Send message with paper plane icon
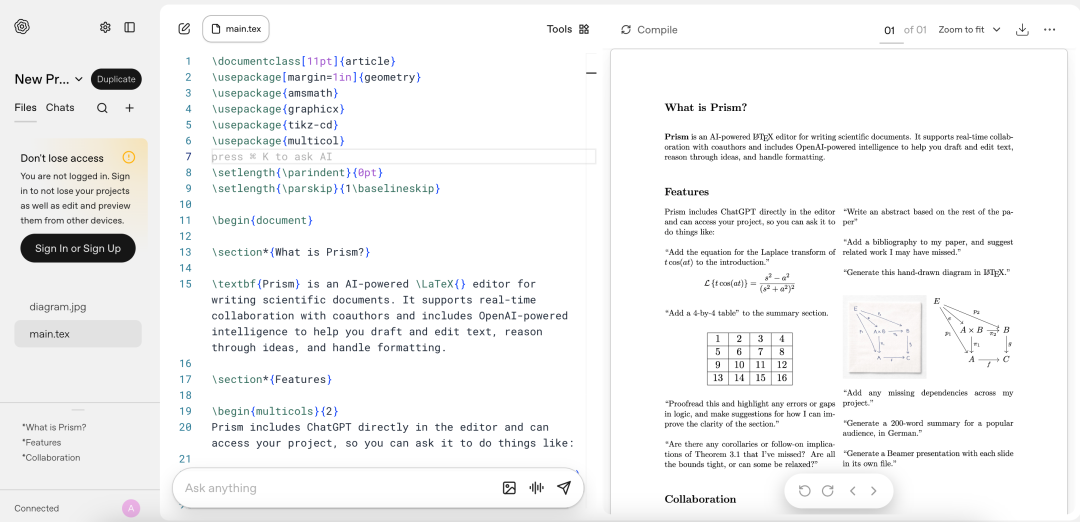The image size is (1080, 522). click(564, 488)
